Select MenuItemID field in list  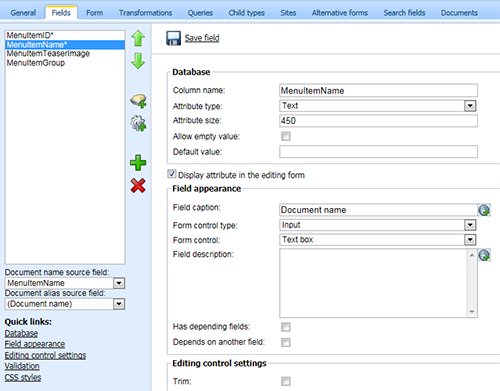pyautogui.click(x=65, y=35)
